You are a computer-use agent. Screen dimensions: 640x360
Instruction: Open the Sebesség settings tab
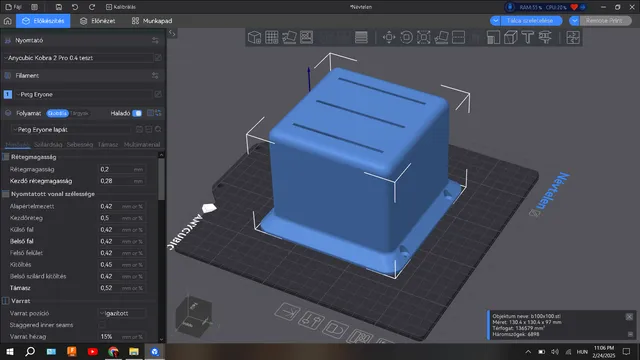click(x=80, y=144)
